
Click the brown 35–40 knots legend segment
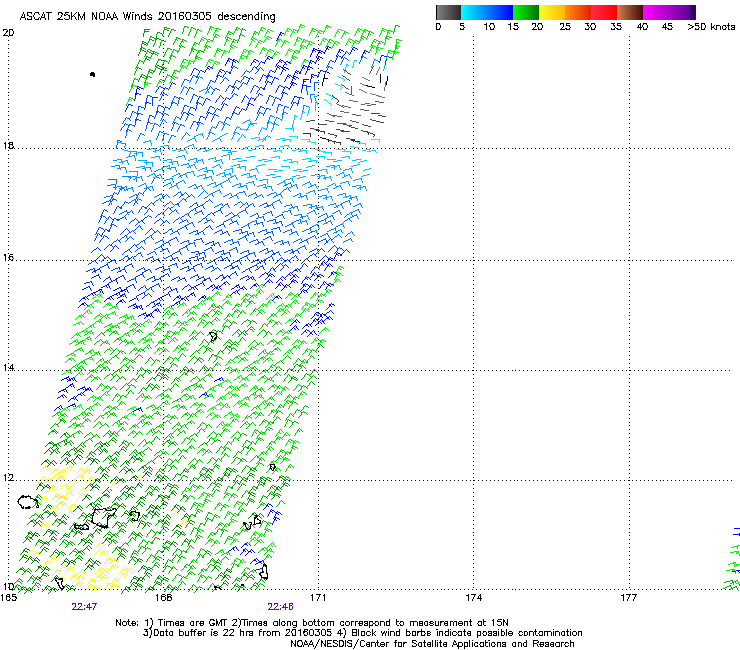click(x=630, y=12)
